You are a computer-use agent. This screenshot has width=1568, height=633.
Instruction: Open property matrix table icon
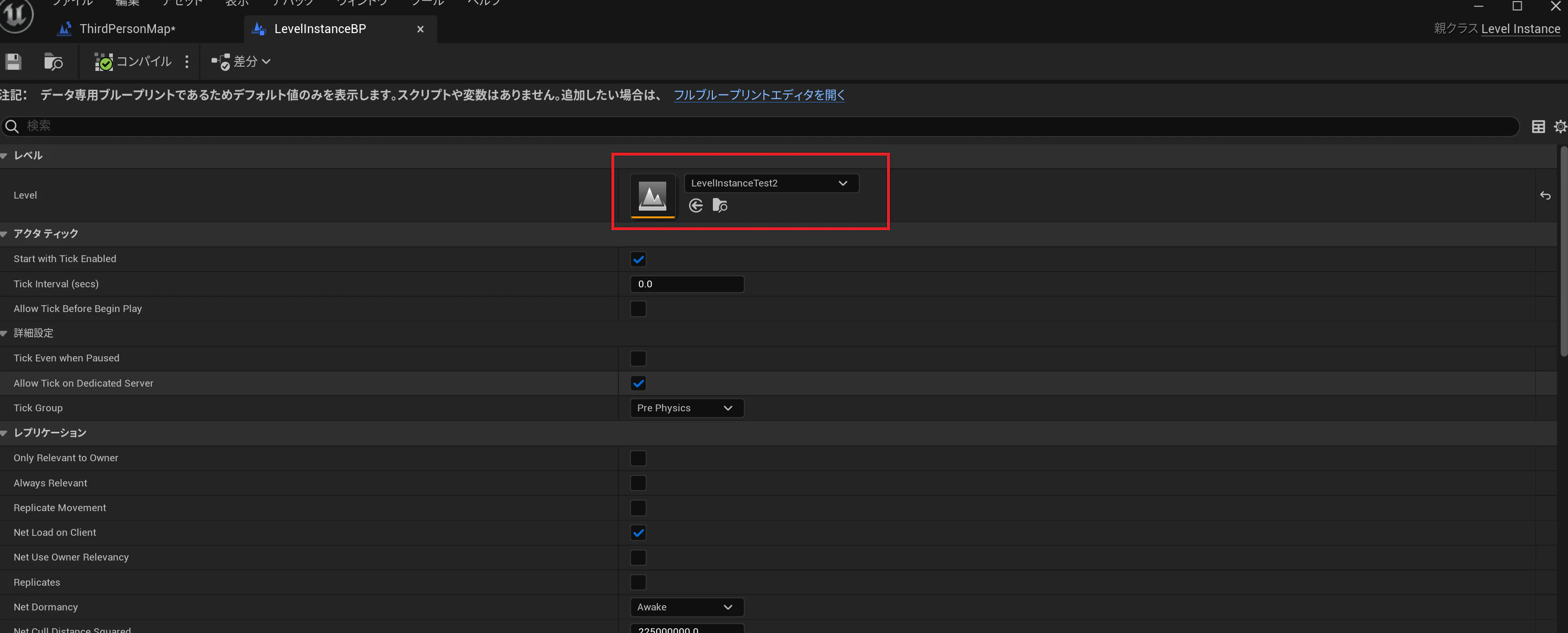1538,127
